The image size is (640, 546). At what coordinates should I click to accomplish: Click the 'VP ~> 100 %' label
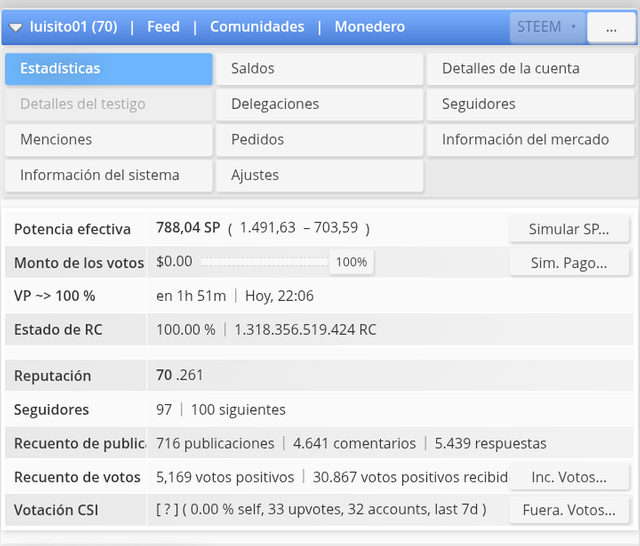(x=55, y=296)
